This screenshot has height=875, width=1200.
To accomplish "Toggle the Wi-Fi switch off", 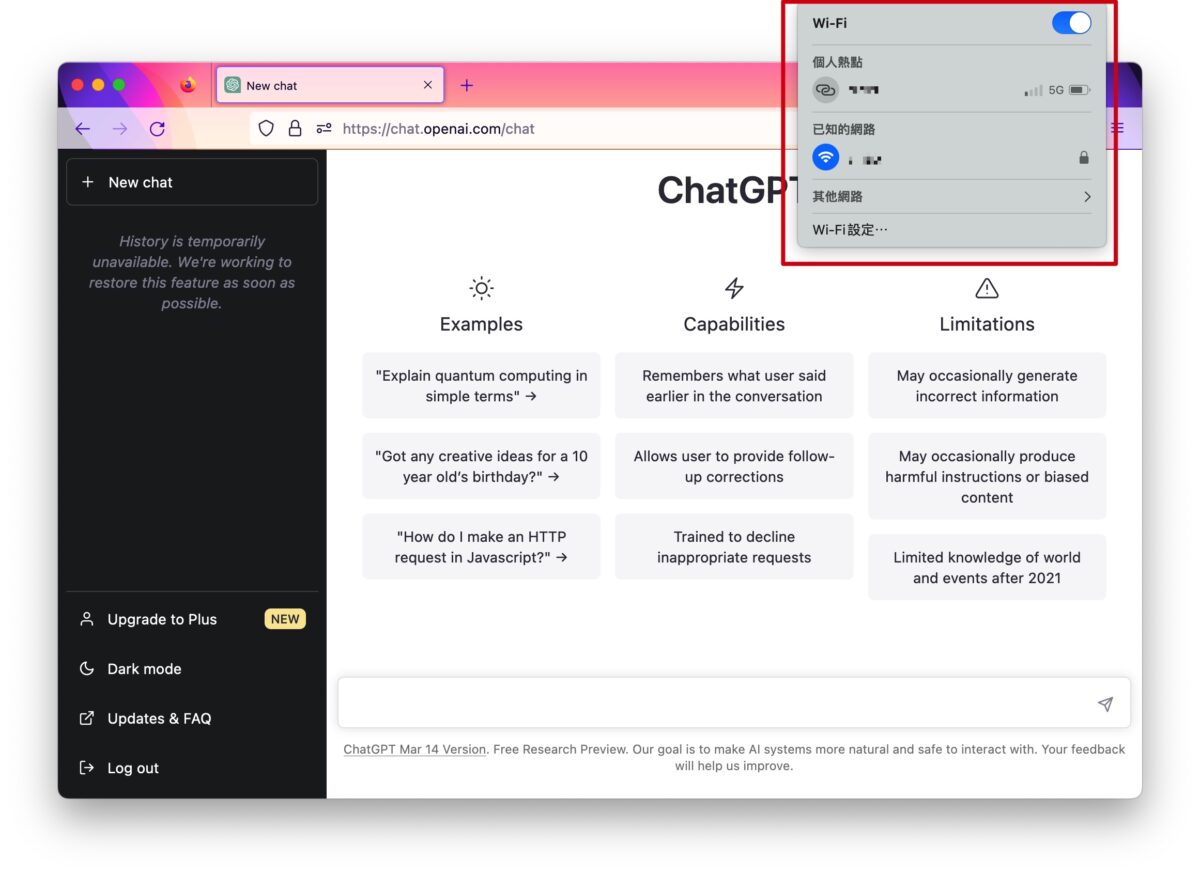I will (1071, 23).
